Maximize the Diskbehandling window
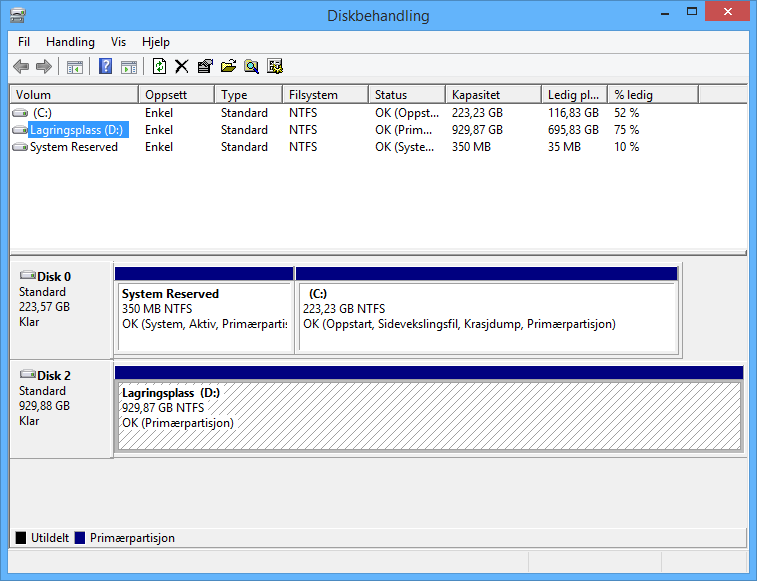The image size is (757, 581). [692, 12]
